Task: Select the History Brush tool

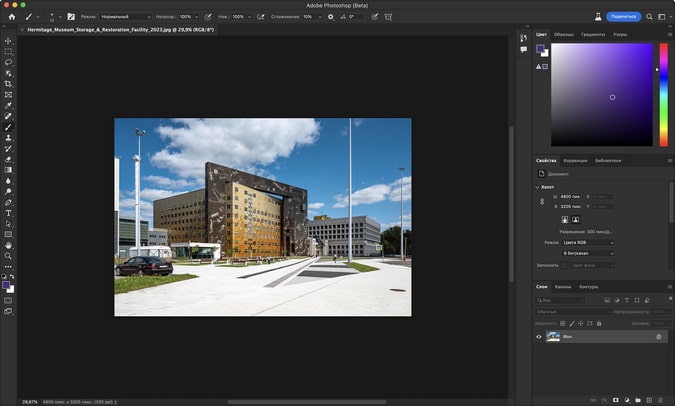Action: click(x=8, y=149)
